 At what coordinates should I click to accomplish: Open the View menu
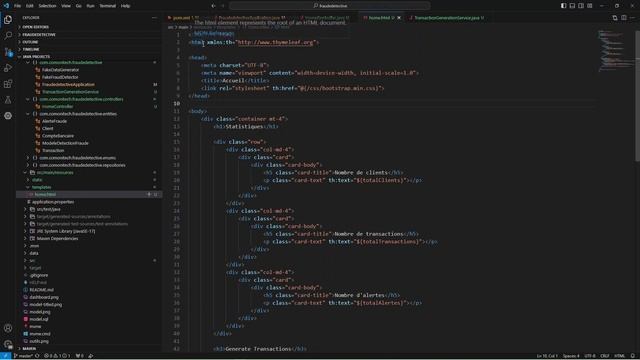tap(66, 6)
